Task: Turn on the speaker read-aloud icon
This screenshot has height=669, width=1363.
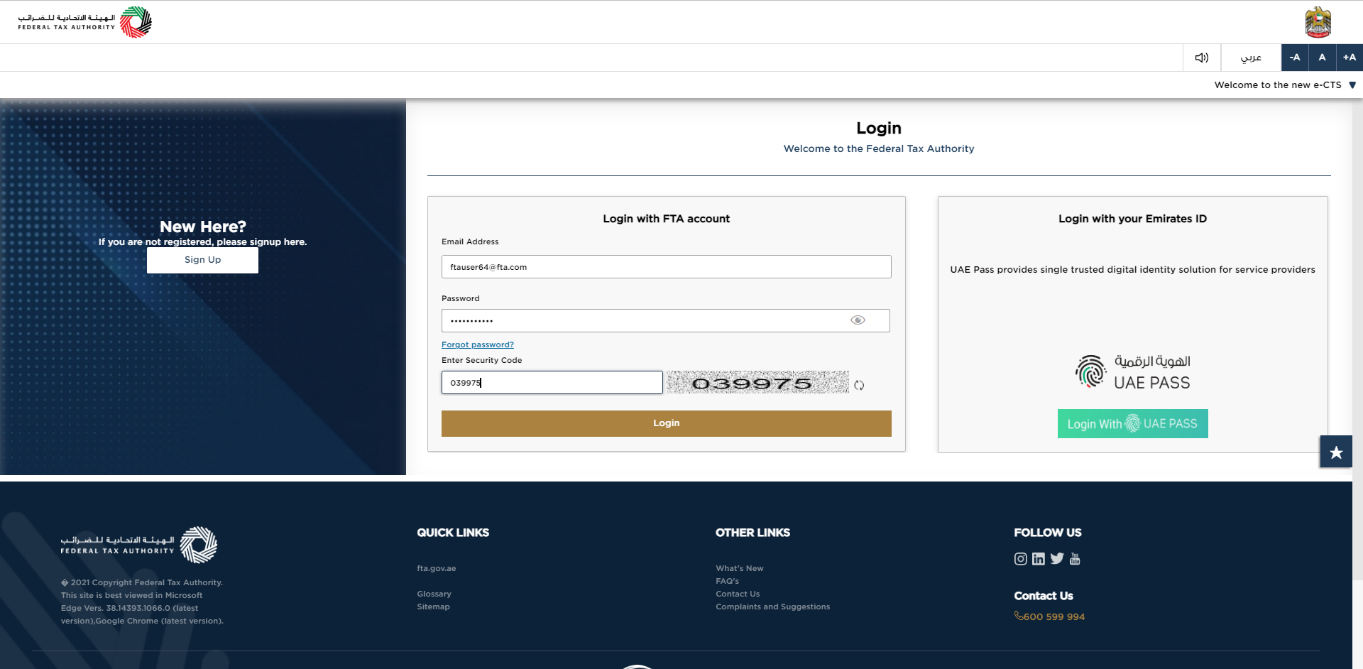Action: (x=1202, y=57)
